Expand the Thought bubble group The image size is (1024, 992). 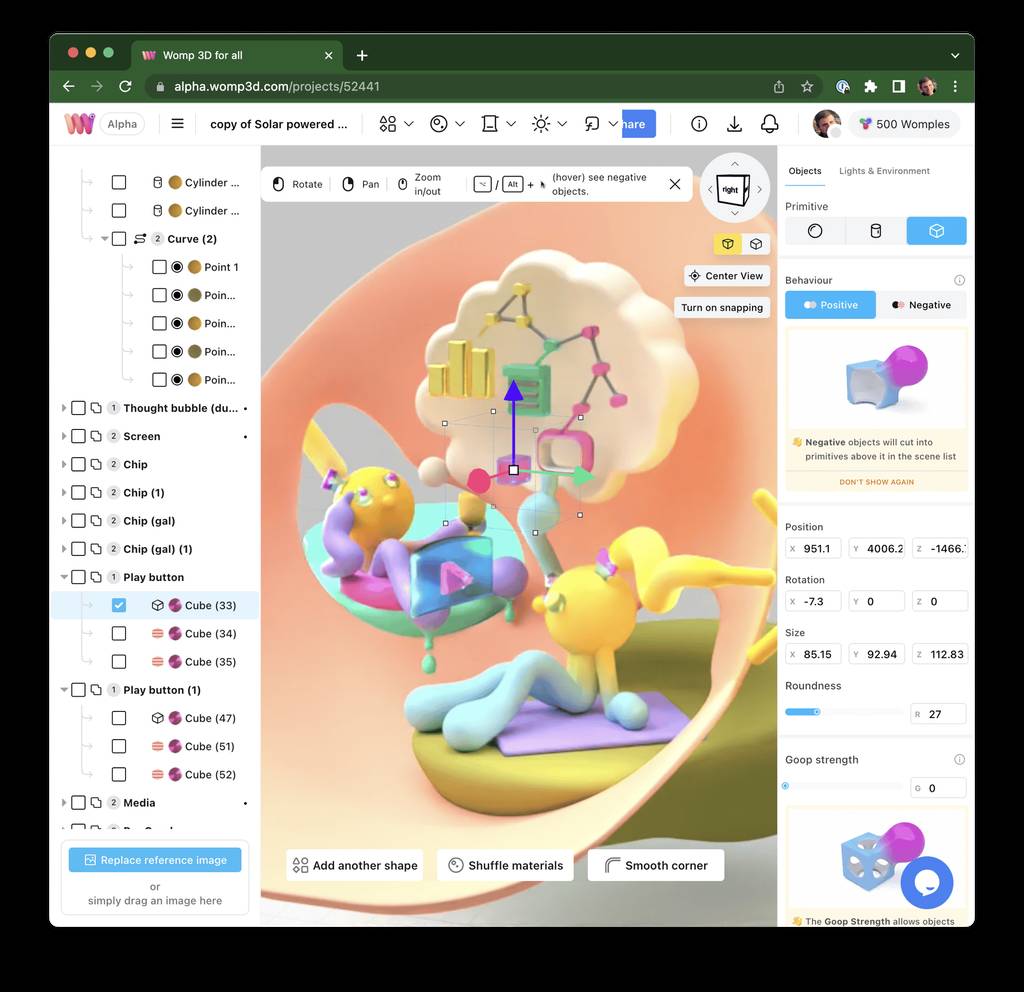(x=64, y=408)
